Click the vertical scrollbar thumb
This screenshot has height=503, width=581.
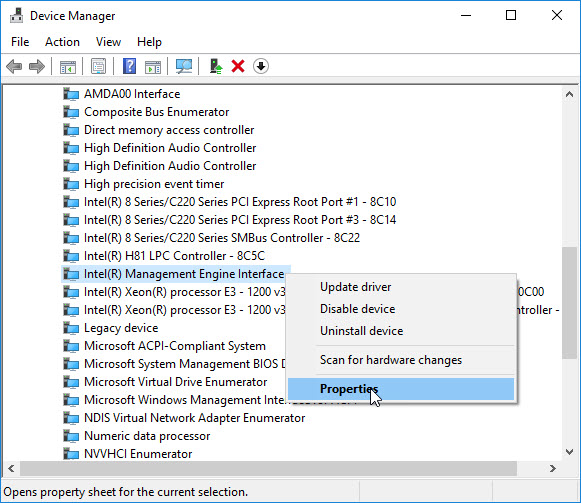pyautogui.click(x=570, y=303)
